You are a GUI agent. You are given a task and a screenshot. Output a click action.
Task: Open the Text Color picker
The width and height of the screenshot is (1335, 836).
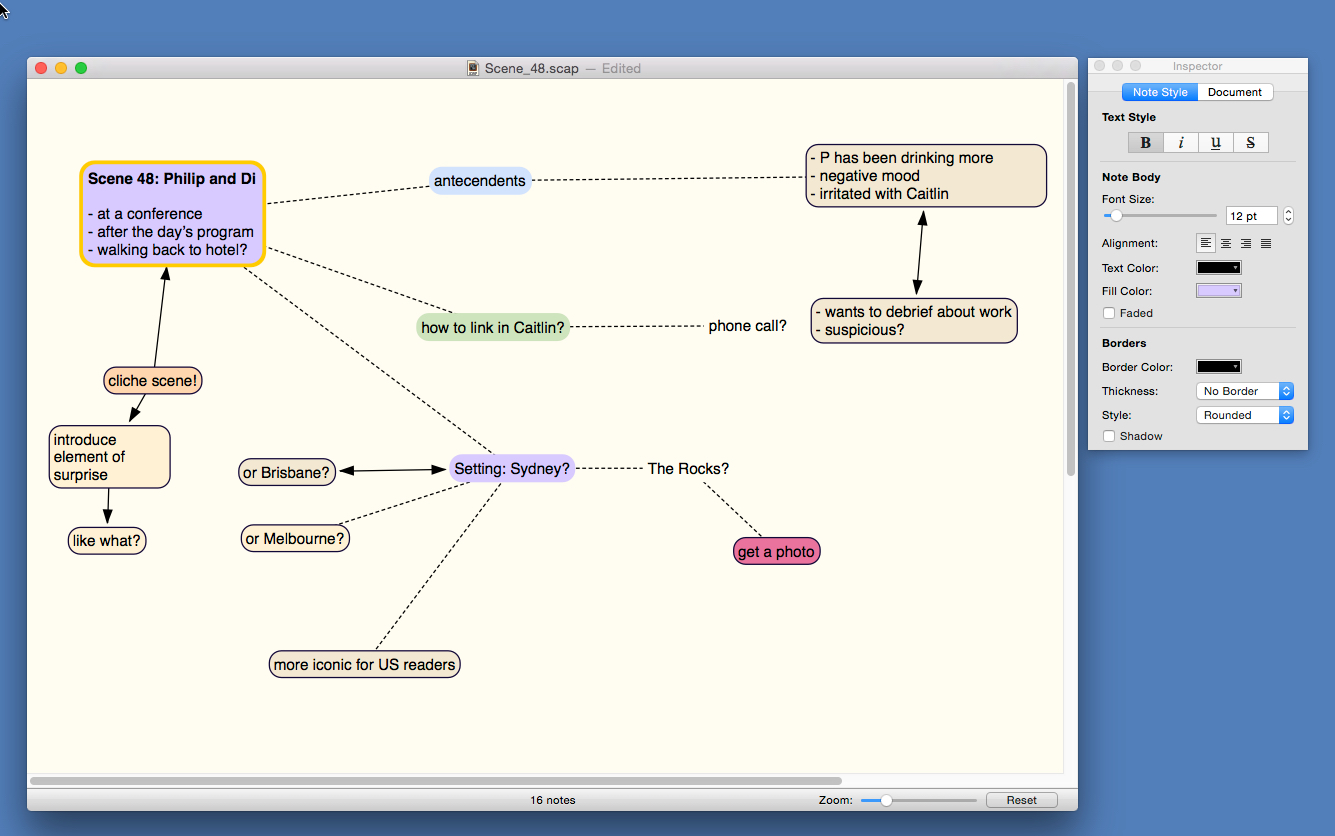1219,268
